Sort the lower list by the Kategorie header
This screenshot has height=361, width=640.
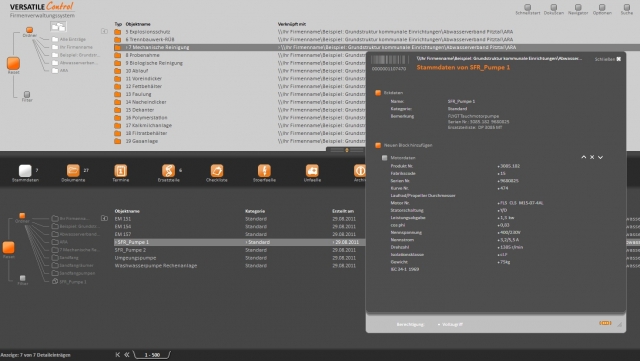tap(255, 211)
